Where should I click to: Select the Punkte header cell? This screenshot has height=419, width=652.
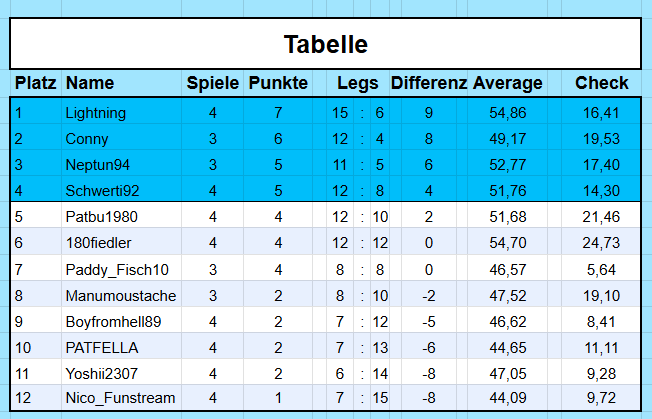click(278, 83)
